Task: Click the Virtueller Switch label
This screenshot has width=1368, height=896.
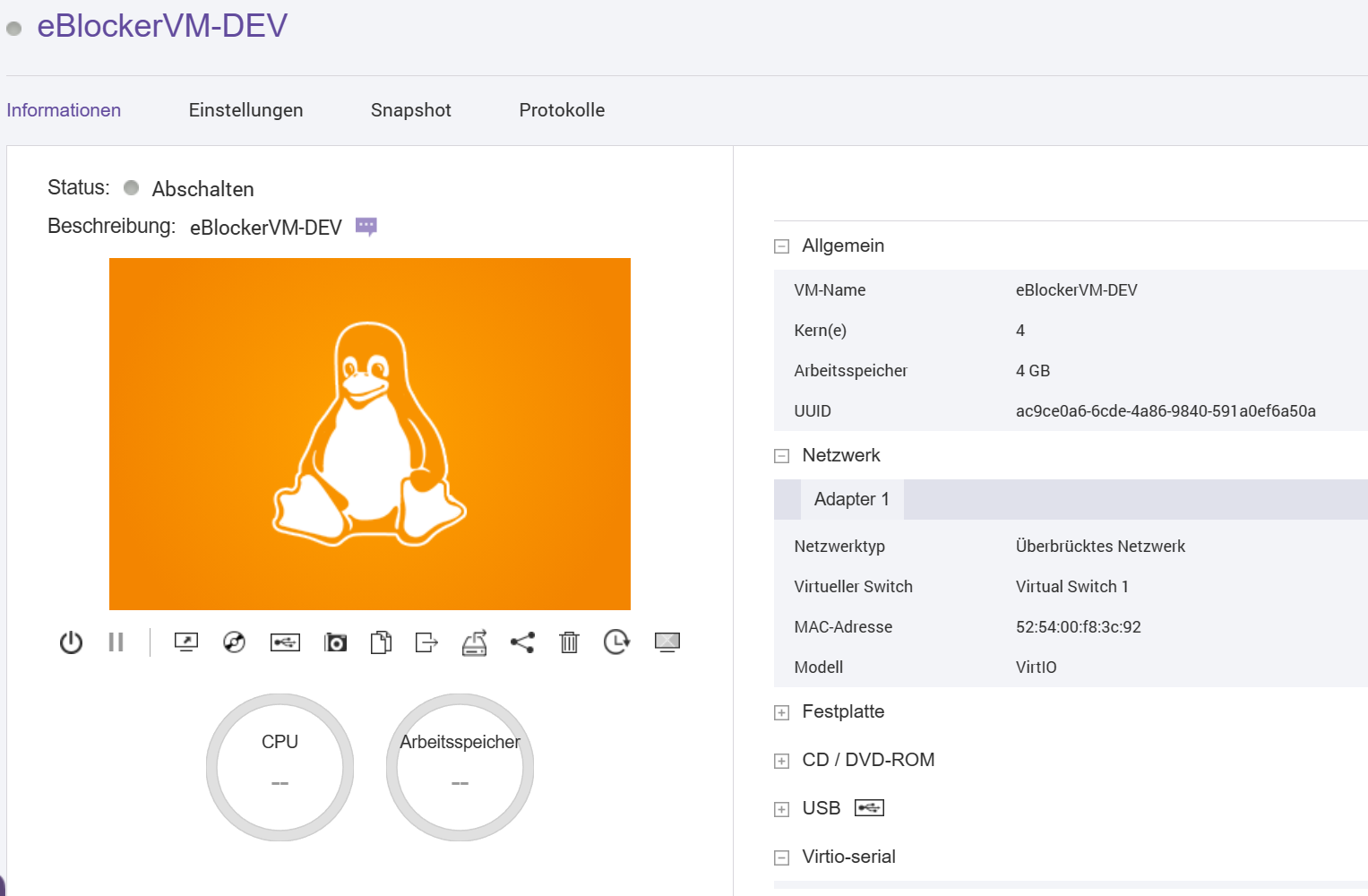Action: 854,587
